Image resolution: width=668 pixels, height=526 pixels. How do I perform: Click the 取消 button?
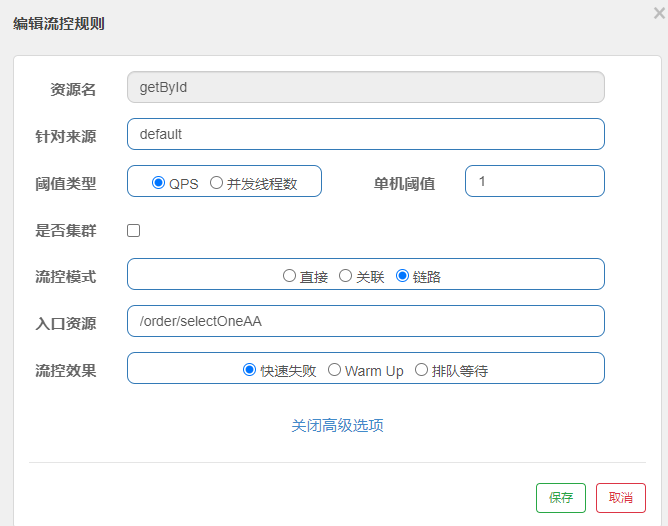(x=621, y=498)
